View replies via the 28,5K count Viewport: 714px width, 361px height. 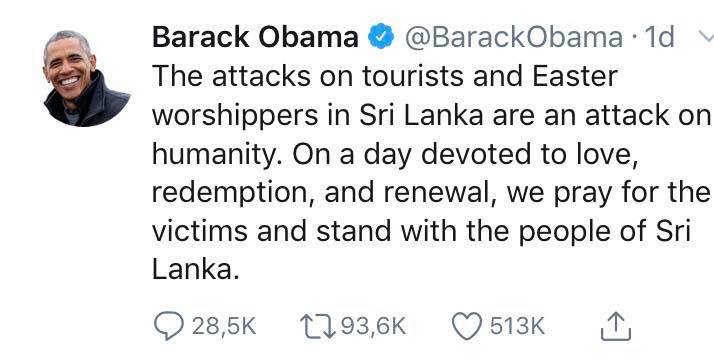pos(224,326)
